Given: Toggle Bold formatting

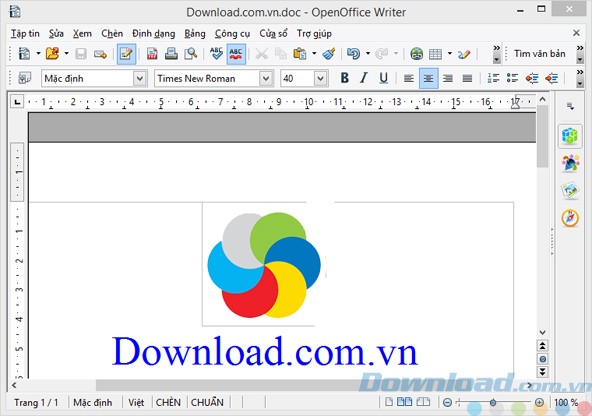Looking at the screenshot, I should [344, 78].
